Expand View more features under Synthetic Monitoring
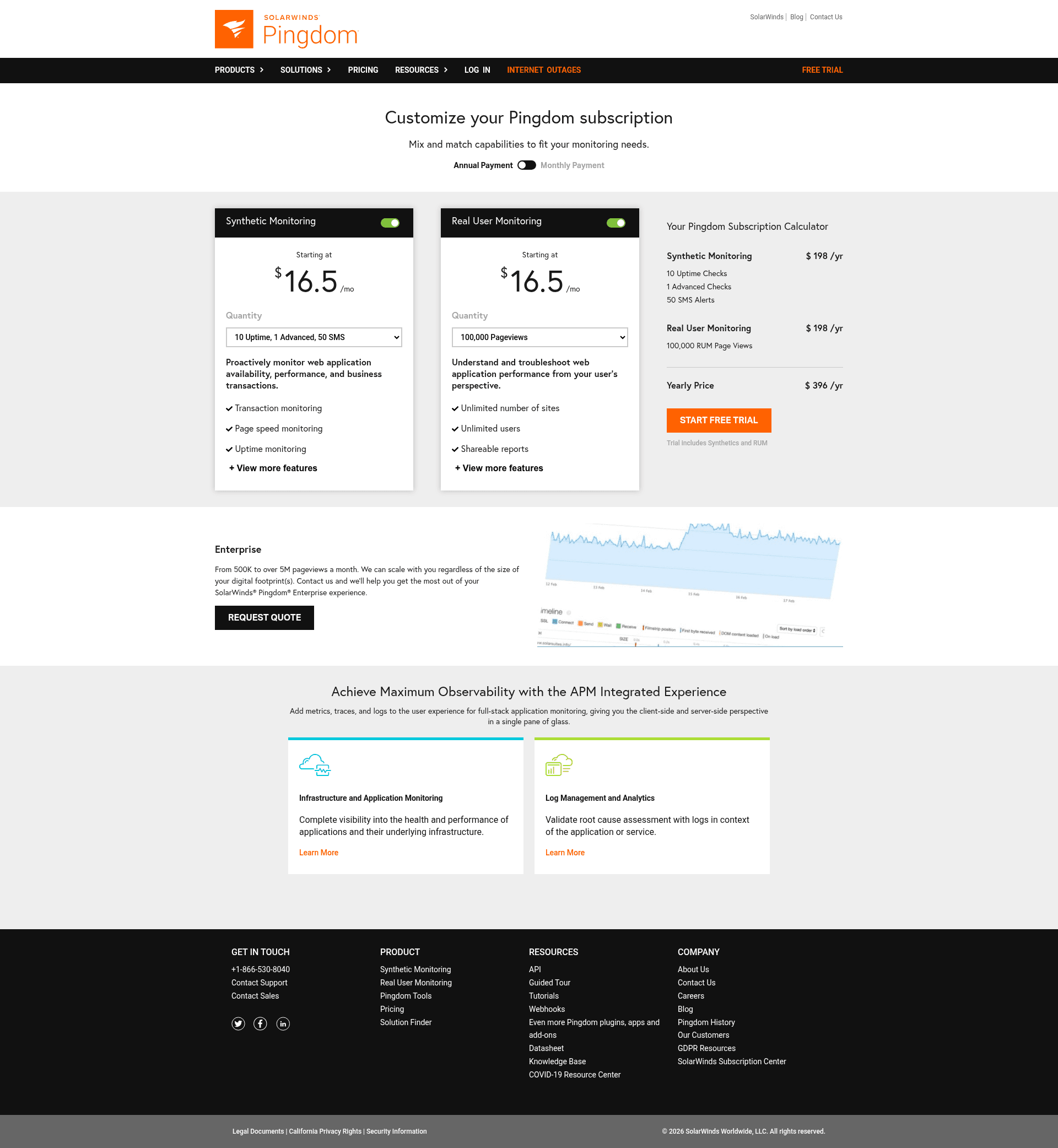This screenshot has width=1058, height=1148. point(273,468)
